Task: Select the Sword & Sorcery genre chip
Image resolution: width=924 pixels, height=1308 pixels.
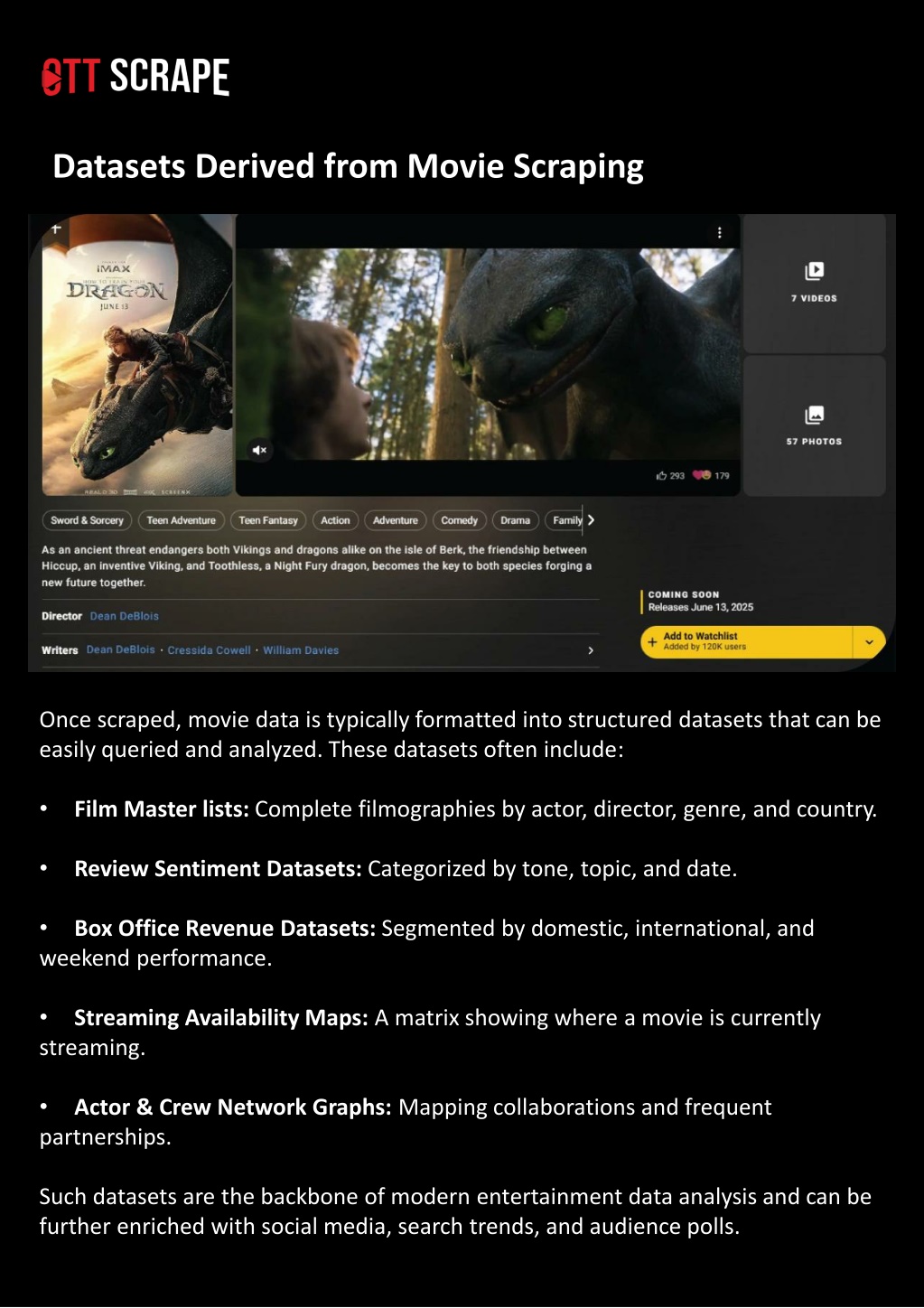Action: 87,520
